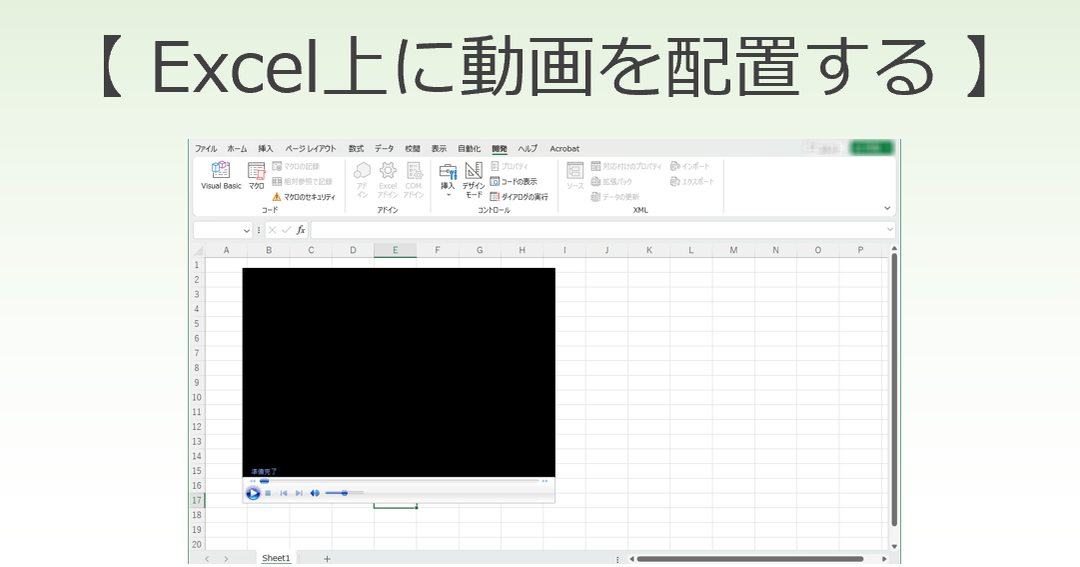Open the Visual Basic editor
The height and width of the screenshot is (567, 1080).
[x=221, y=176]
